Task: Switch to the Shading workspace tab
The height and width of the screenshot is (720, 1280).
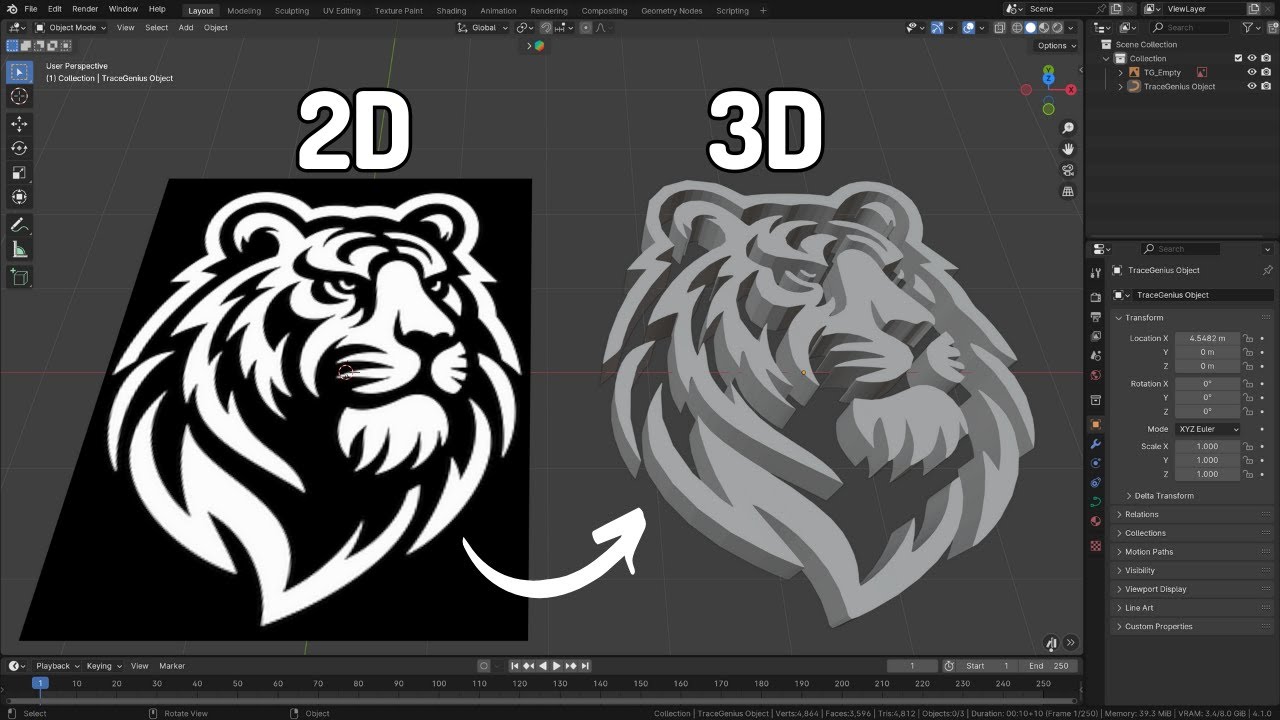Action: (451, 10)
